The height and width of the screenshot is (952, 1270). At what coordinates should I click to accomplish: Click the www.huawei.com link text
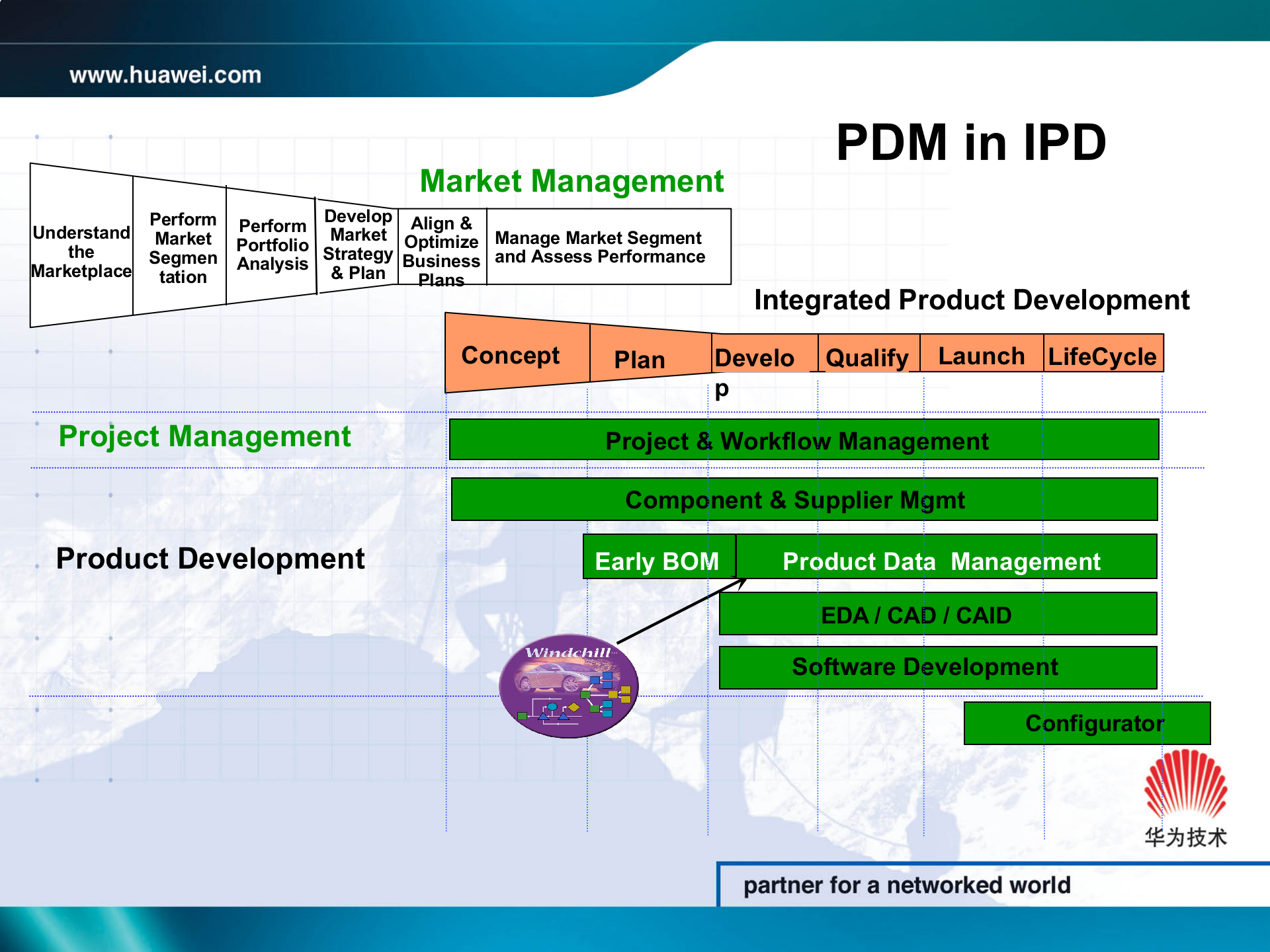pos(165,75)
